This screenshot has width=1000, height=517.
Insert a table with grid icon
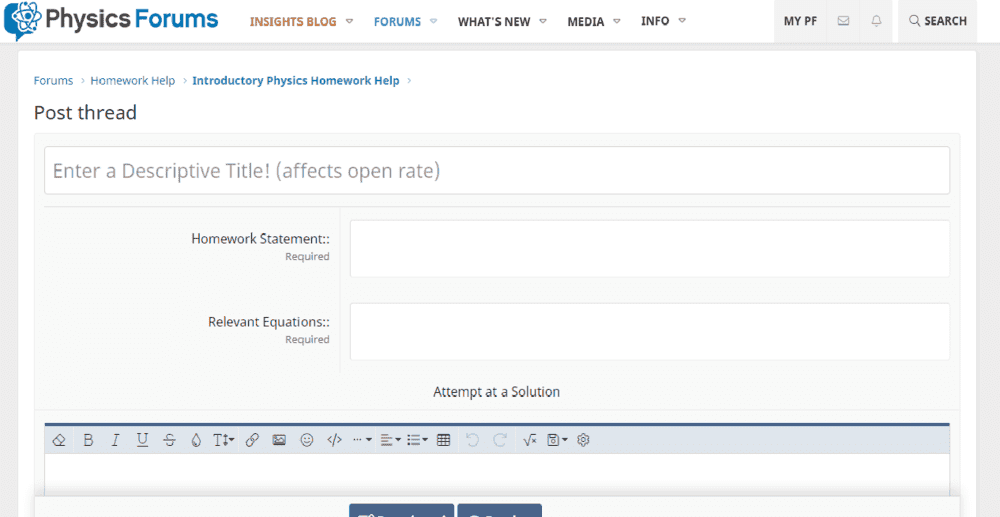pos(444,440)
